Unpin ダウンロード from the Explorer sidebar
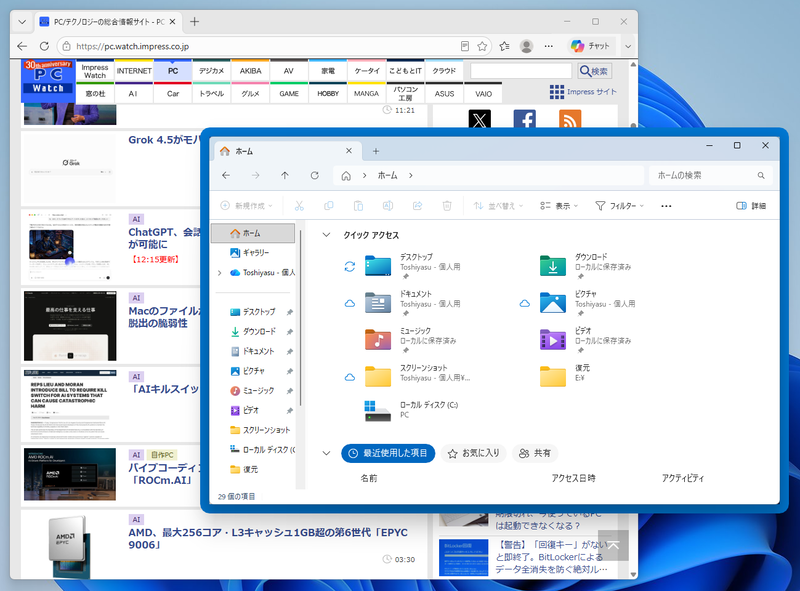Image resolution: width=800 pixels, height=591 pixels. tap(289, 332)
